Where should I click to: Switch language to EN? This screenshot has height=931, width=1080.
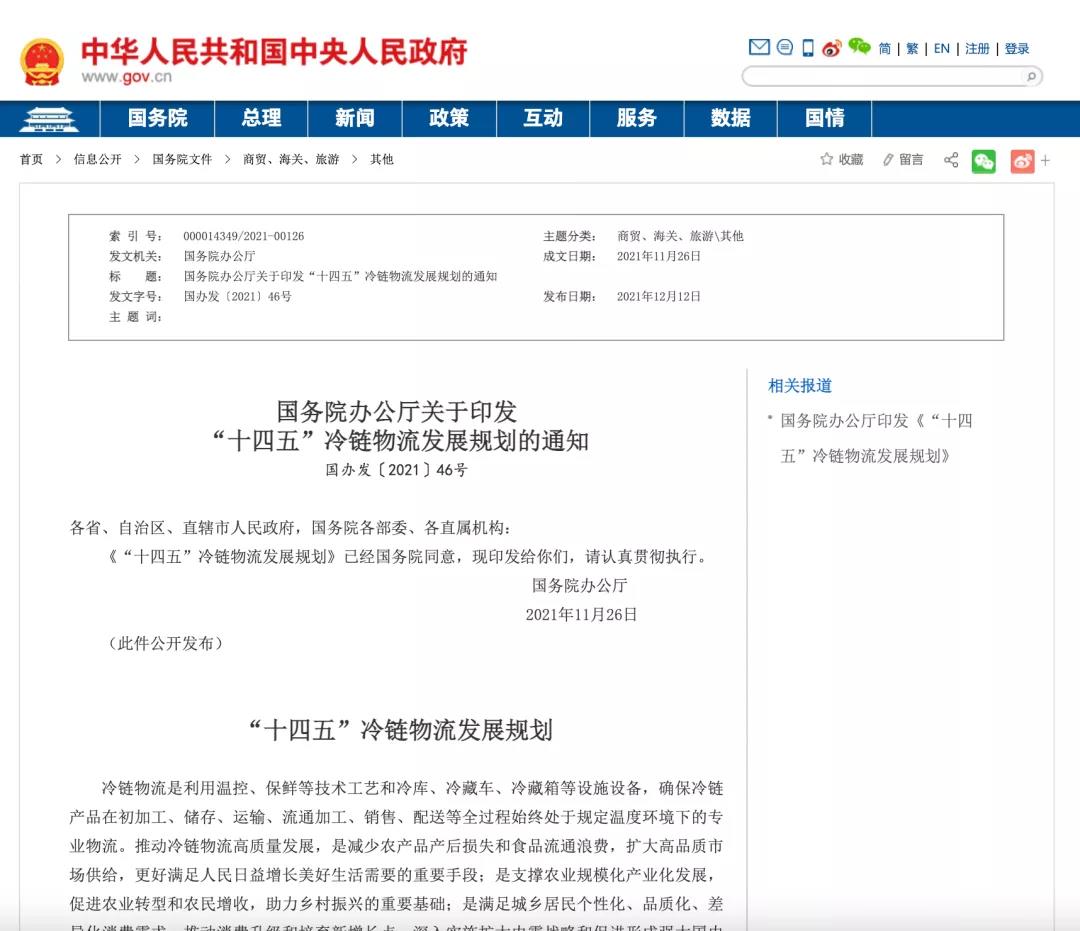point(941,49)
